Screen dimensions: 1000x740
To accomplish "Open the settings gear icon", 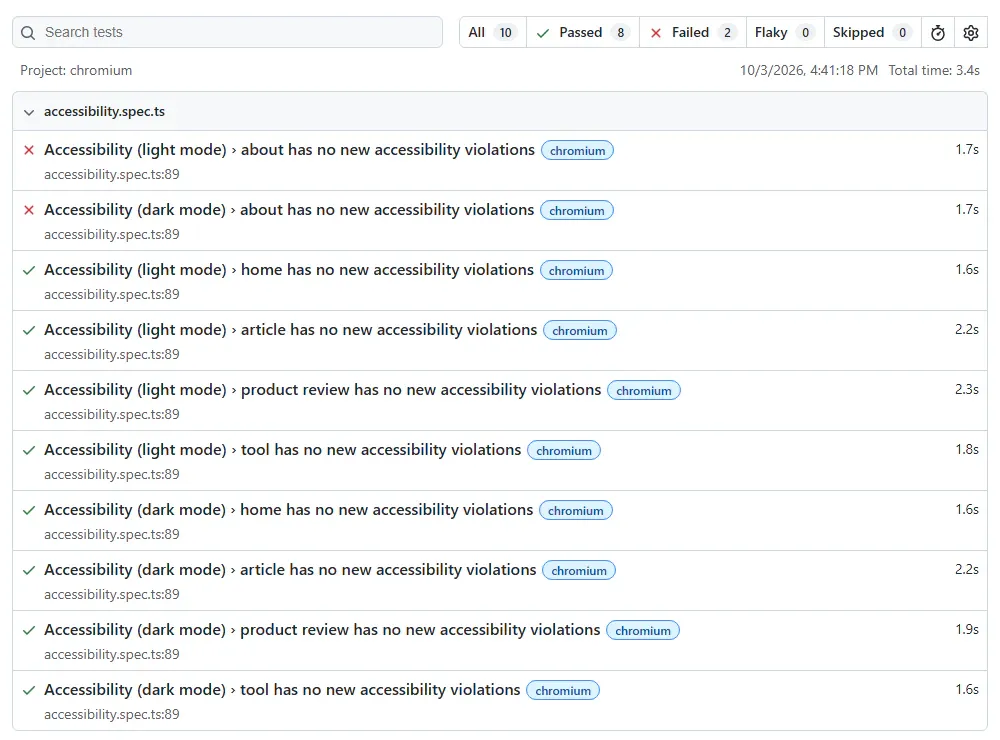I will pyautogui.click(x=971, y=33).
